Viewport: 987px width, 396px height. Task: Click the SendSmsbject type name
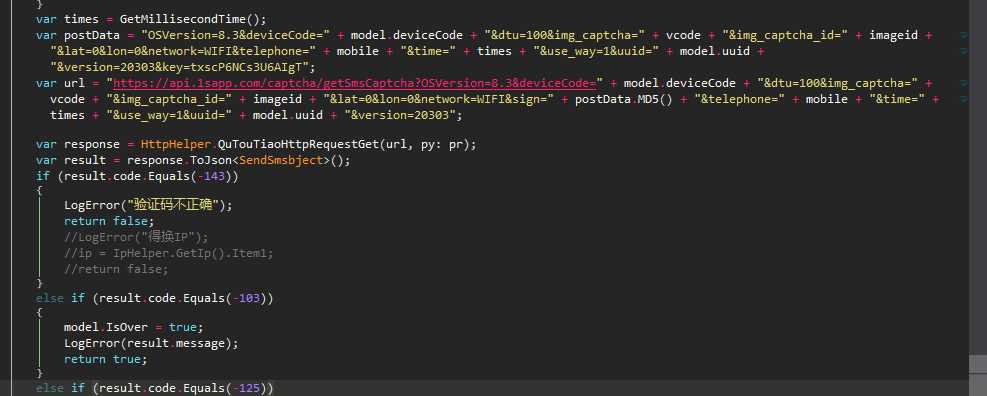[x=281, y=161]
